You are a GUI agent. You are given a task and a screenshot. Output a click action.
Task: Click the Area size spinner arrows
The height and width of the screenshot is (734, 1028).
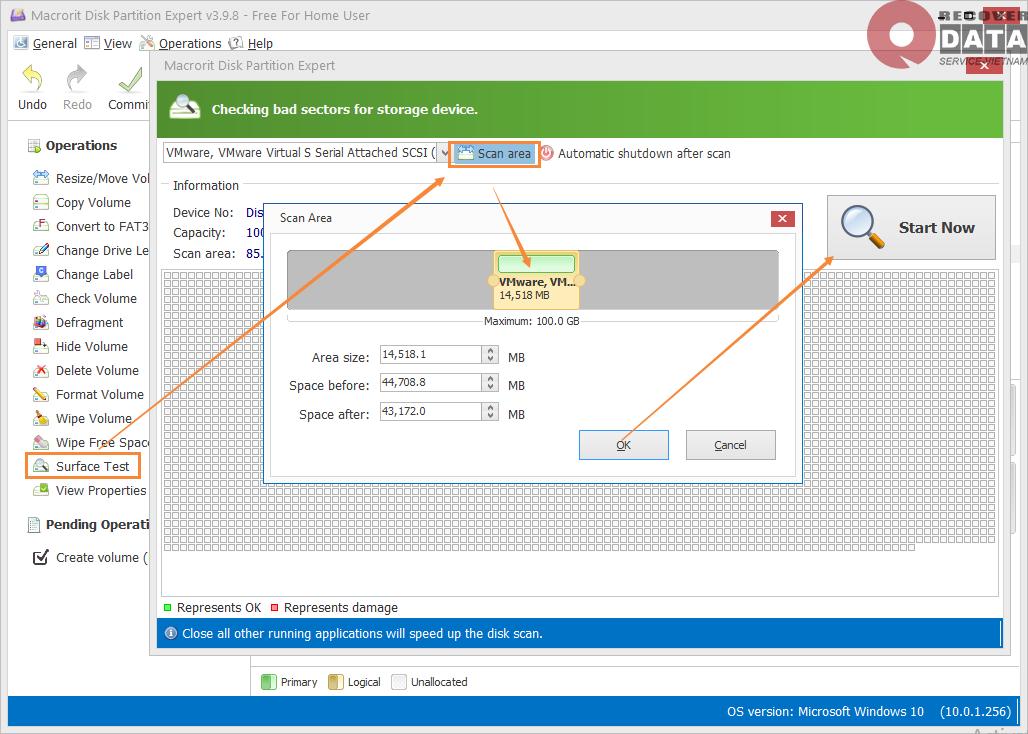click(x=490, y=355)
